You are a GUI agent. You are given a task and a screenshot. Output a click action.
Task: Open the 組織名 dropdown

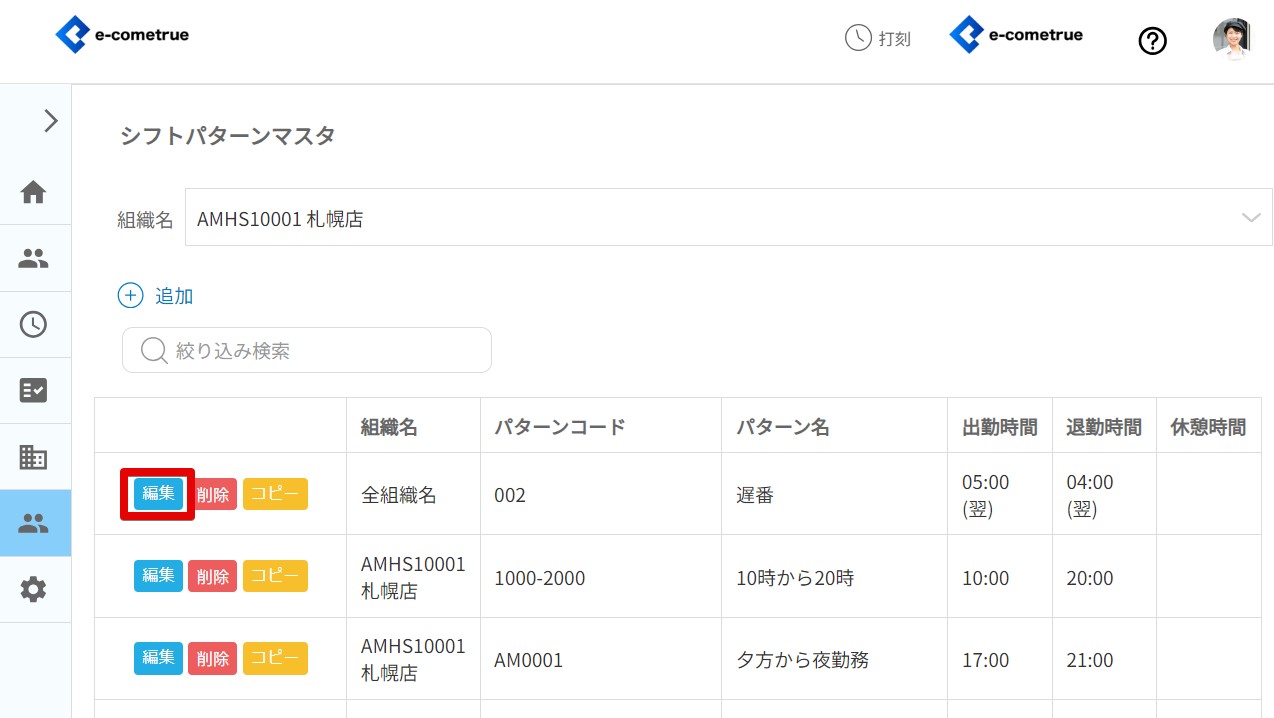pos(727,218)
